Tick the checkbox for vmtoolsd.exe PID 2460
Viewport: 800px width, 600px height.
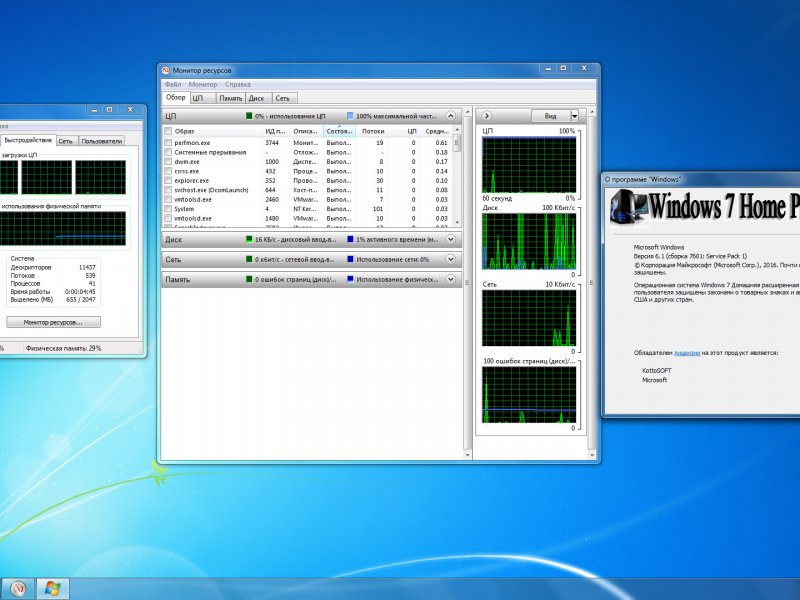(168, 199)
